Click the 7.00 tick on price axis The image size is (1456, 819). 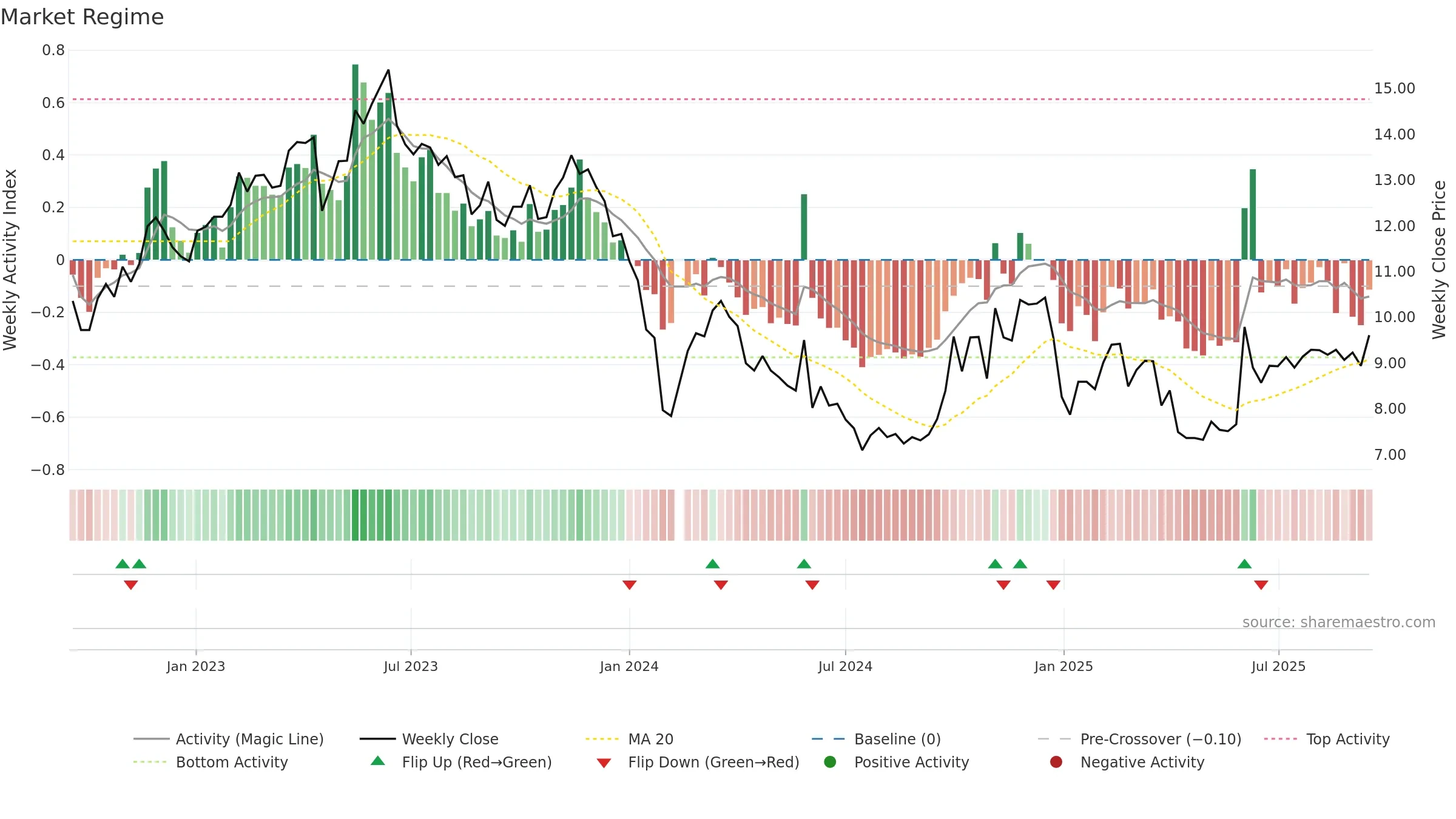point(1390,454)
